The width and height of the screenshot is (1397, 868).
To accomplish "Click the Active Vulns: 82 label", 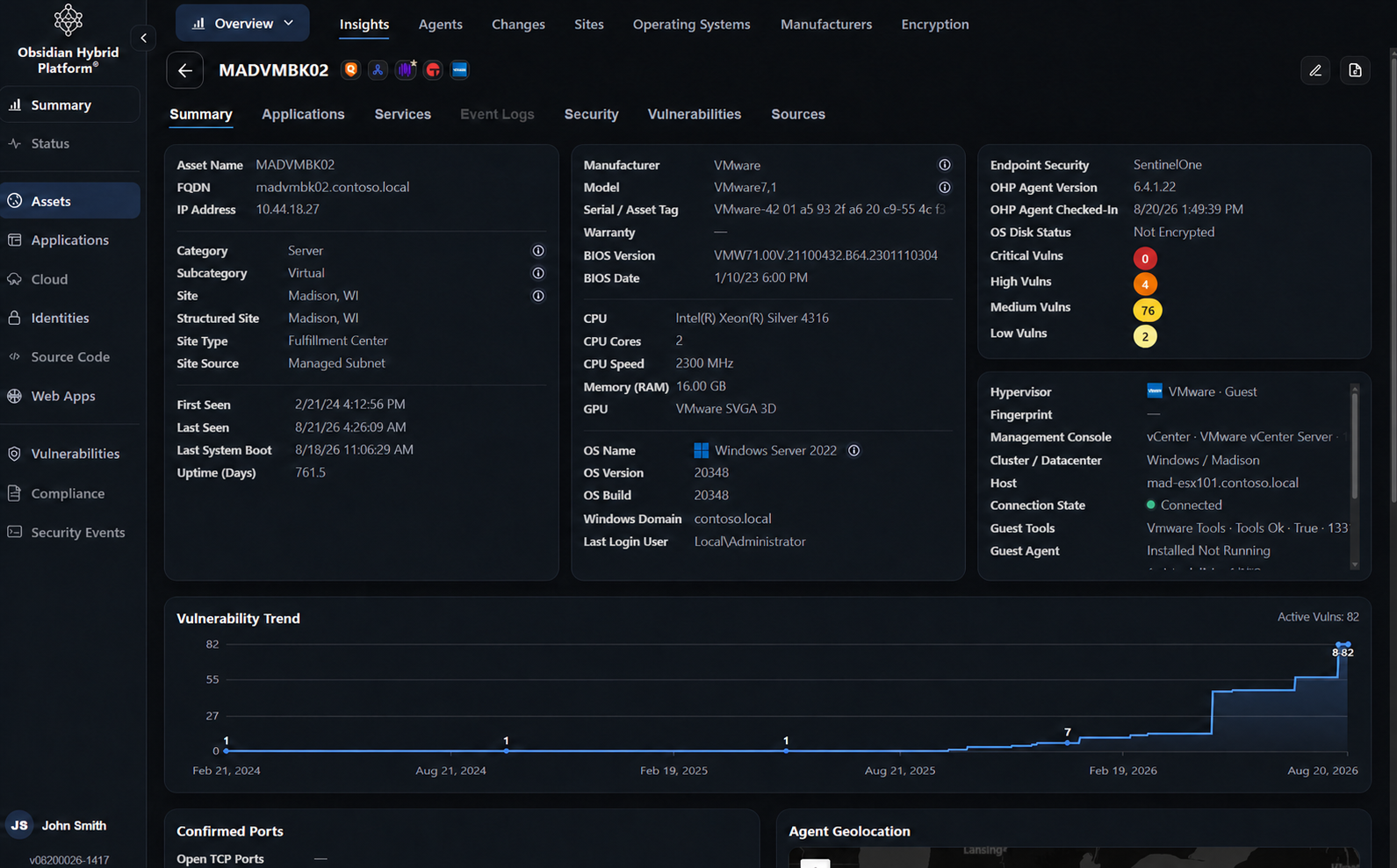I will click(x=1317, y=617).
